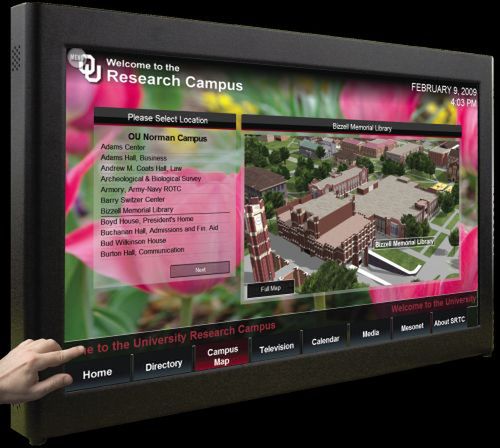The width and height of the screenshot is (500, 448).
Task: Open the About SRTC tab
Action: tap(450, 321)
